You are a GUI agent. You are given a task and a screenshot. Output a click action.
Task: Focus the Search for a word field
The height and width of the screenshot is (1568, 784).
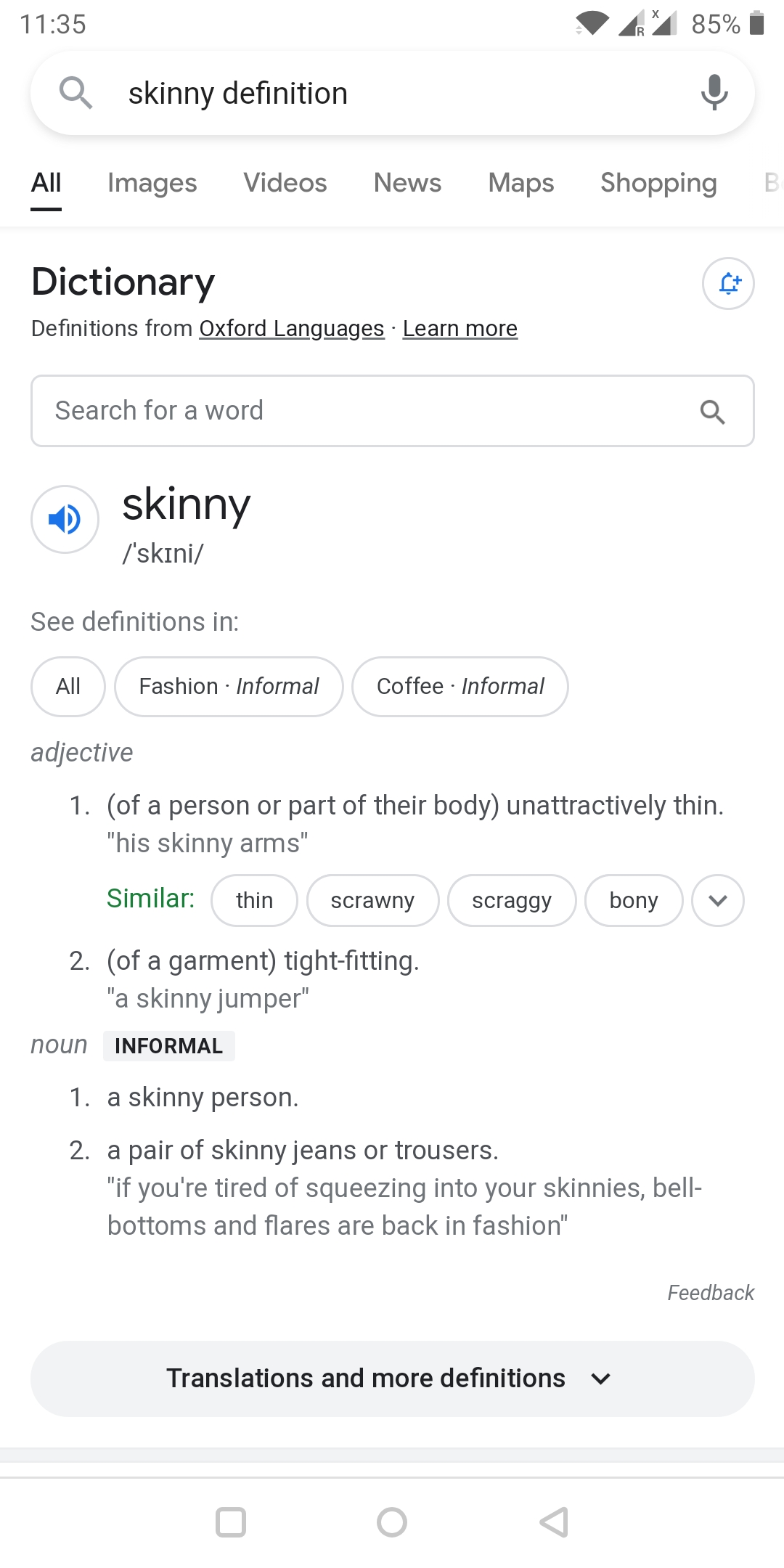coord(392,411)
